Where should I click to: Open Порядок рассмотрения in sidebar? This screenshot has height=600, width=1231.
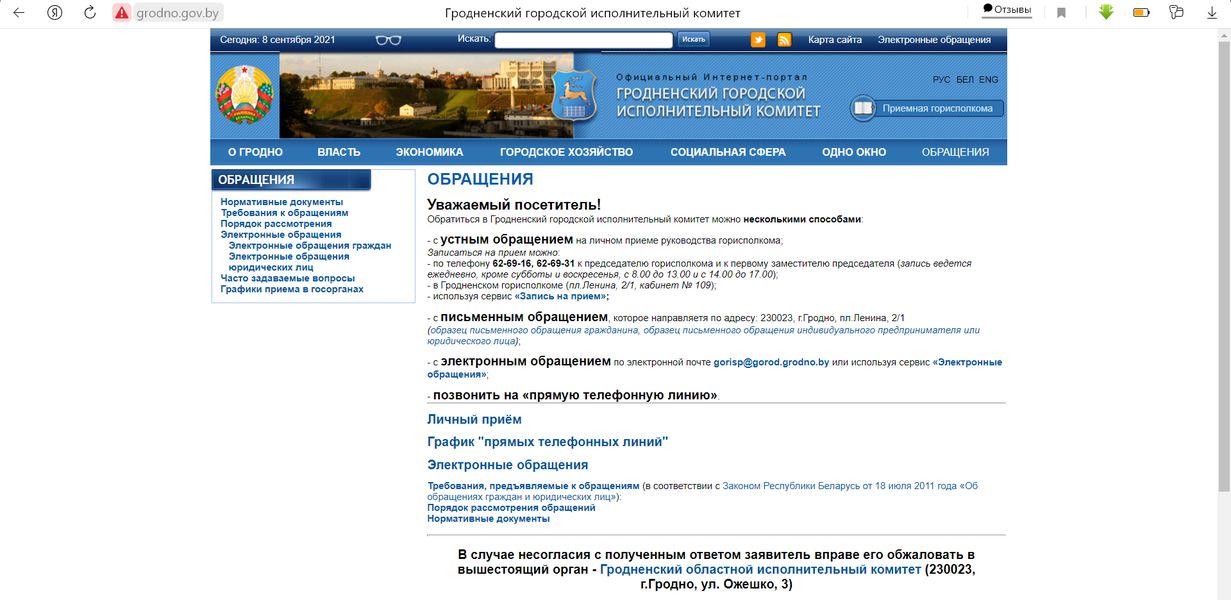pos(276,224)
